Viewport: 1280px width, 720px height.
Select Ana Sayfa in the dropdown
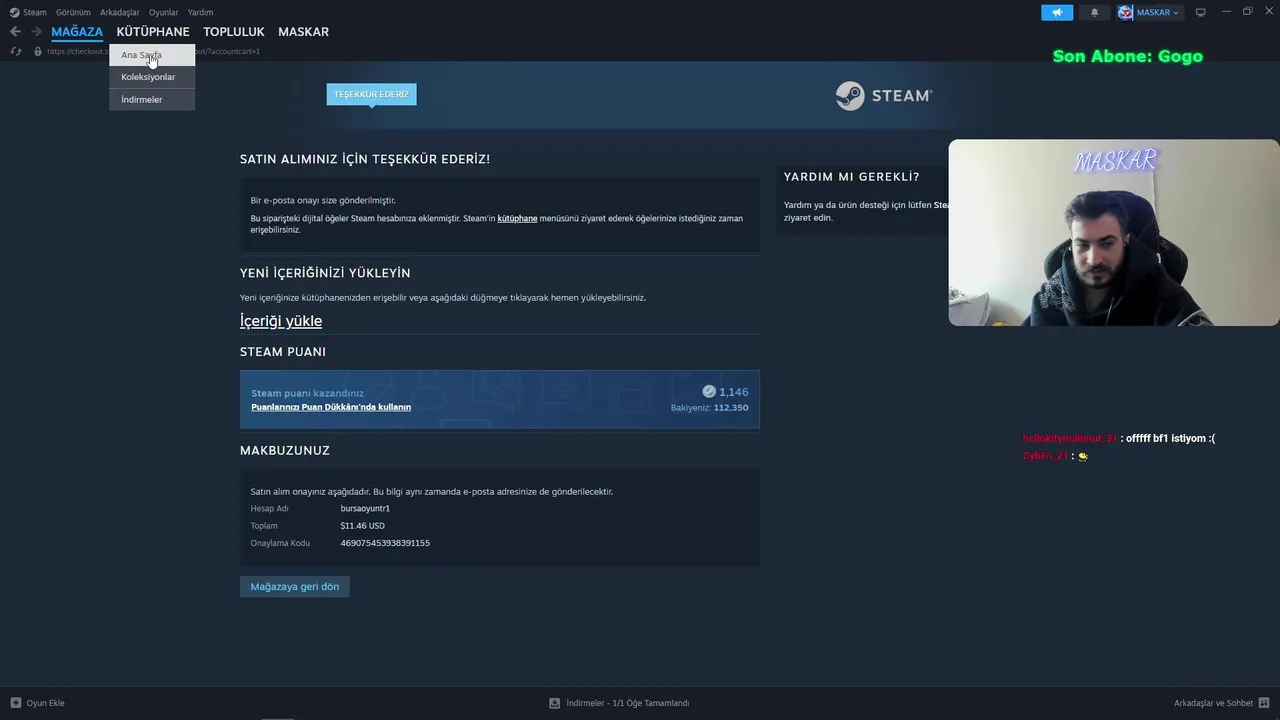(x=152, y=55)
